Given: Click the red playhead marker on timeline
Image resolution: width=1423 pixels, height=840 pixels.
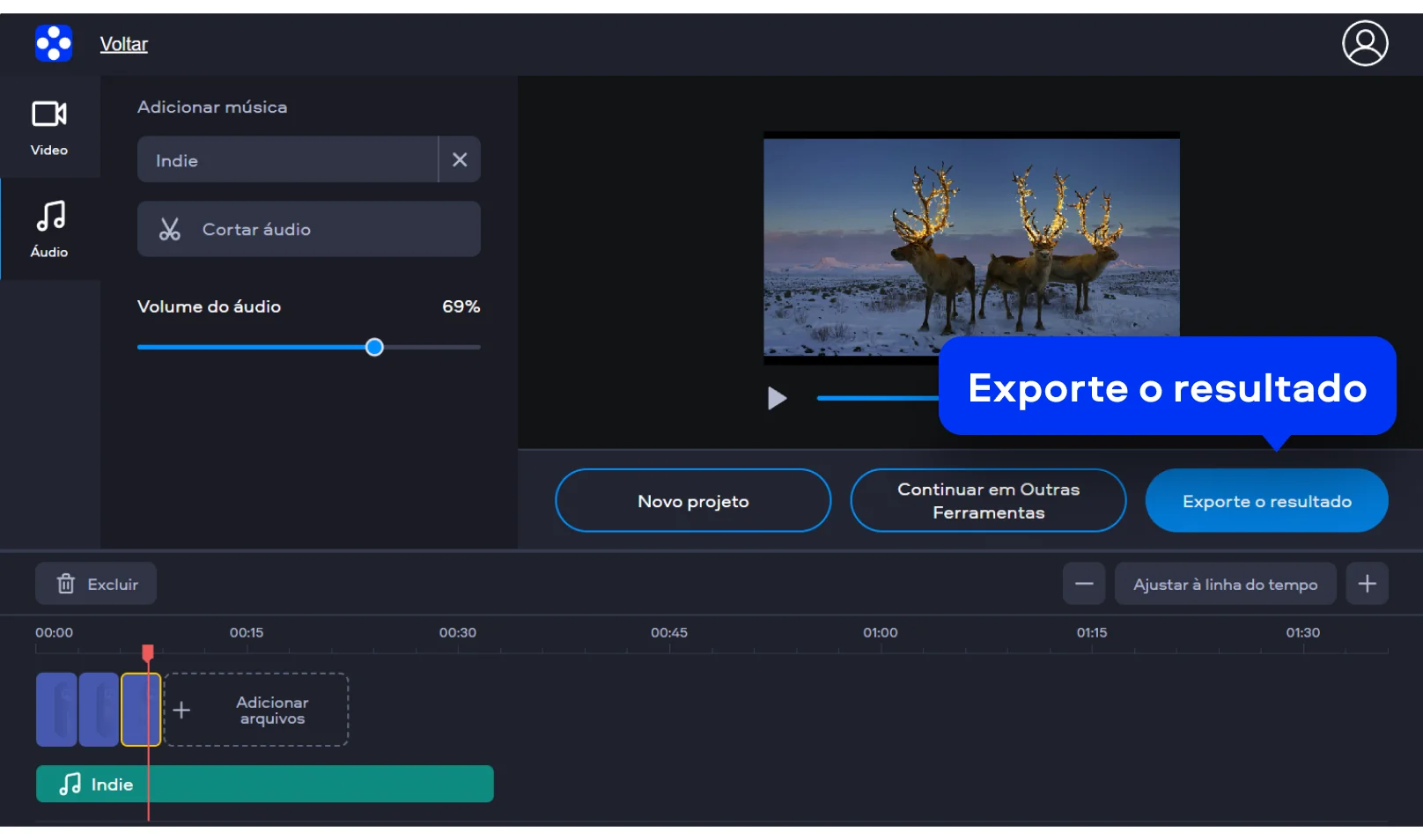Looking at the screenshot, I should click(x=148, y=652).
